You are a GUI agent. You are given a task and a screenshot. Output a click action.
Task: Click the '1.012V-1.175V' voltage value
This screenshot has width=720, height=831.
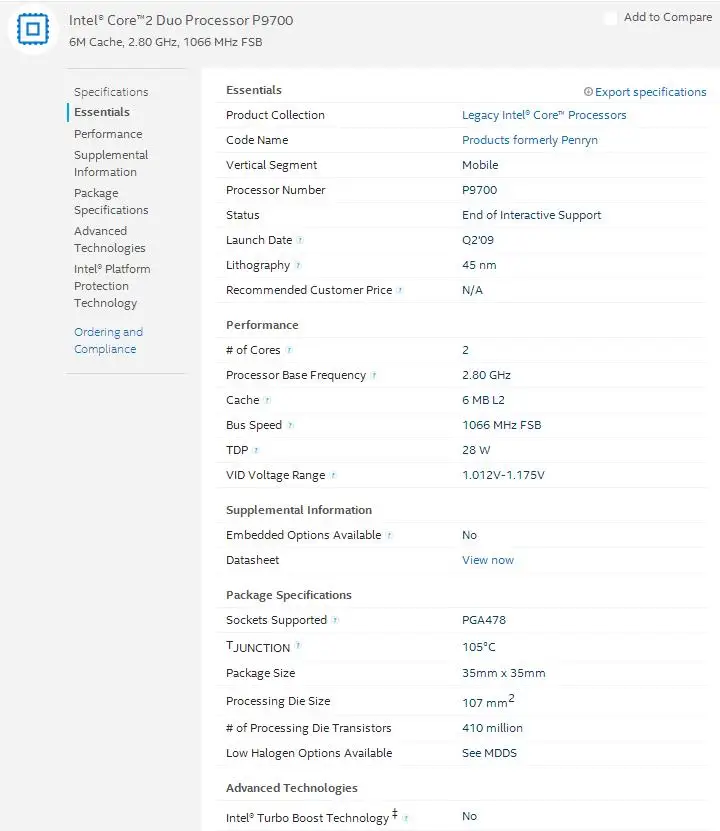pyautogui.click(x=503, y=474)
